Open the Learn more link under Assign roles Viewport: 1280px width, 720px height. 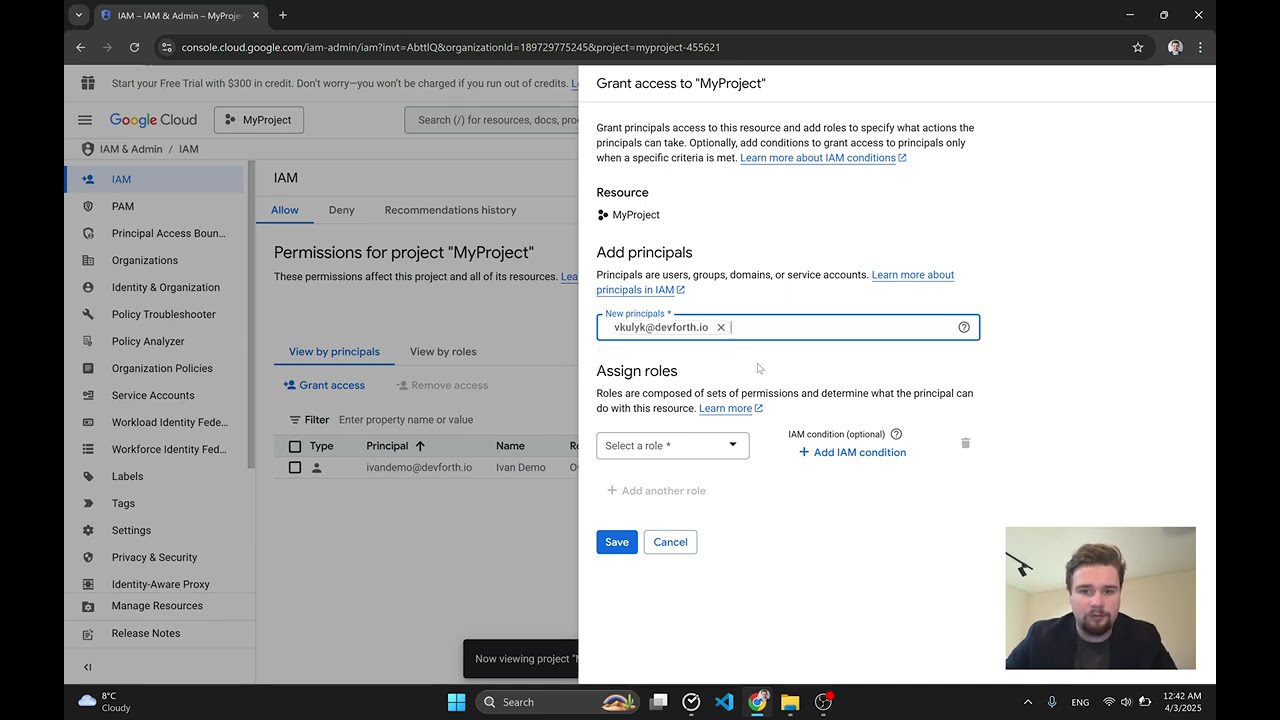731,408
